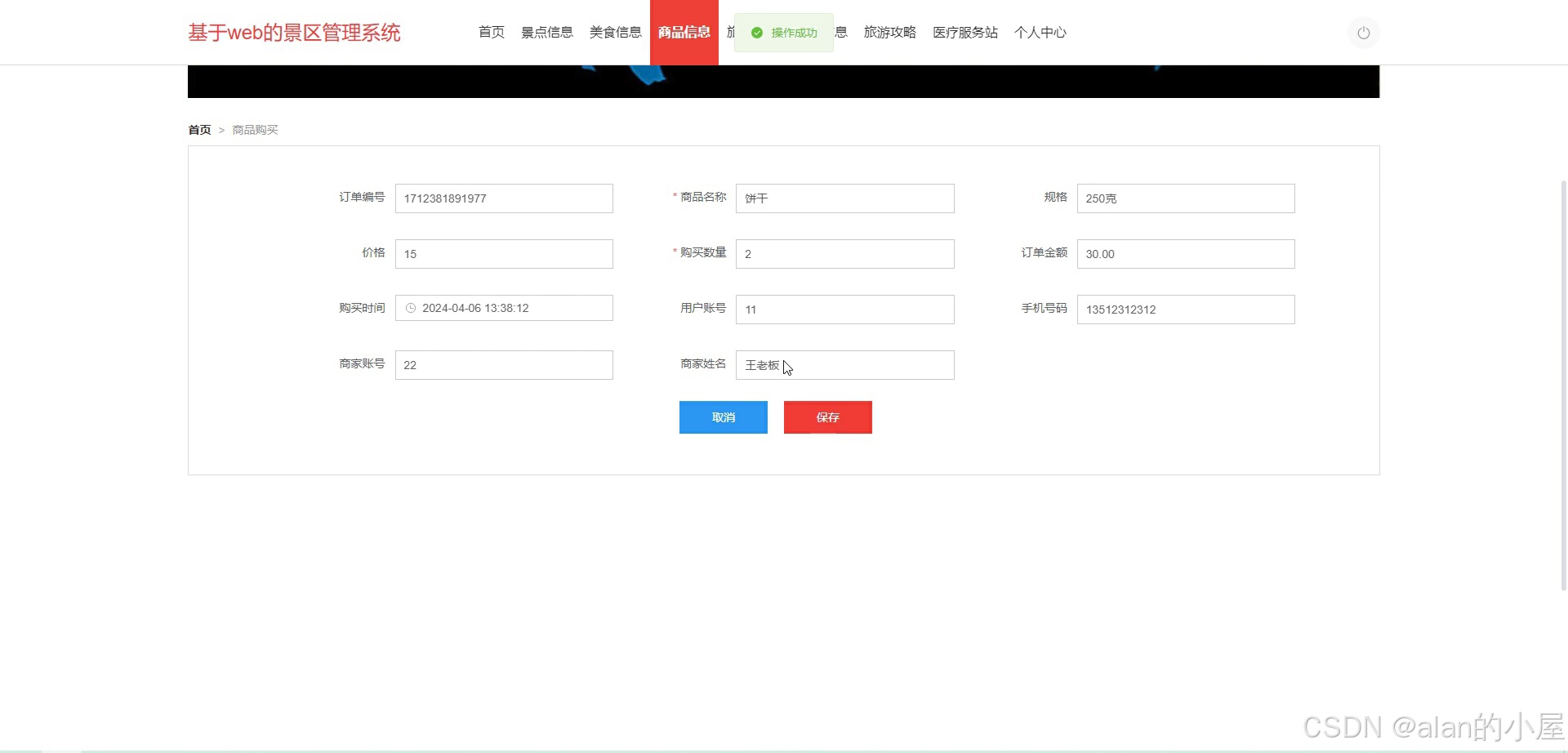
Task: Open the 个人中心 menu item
Action: 1040,33
